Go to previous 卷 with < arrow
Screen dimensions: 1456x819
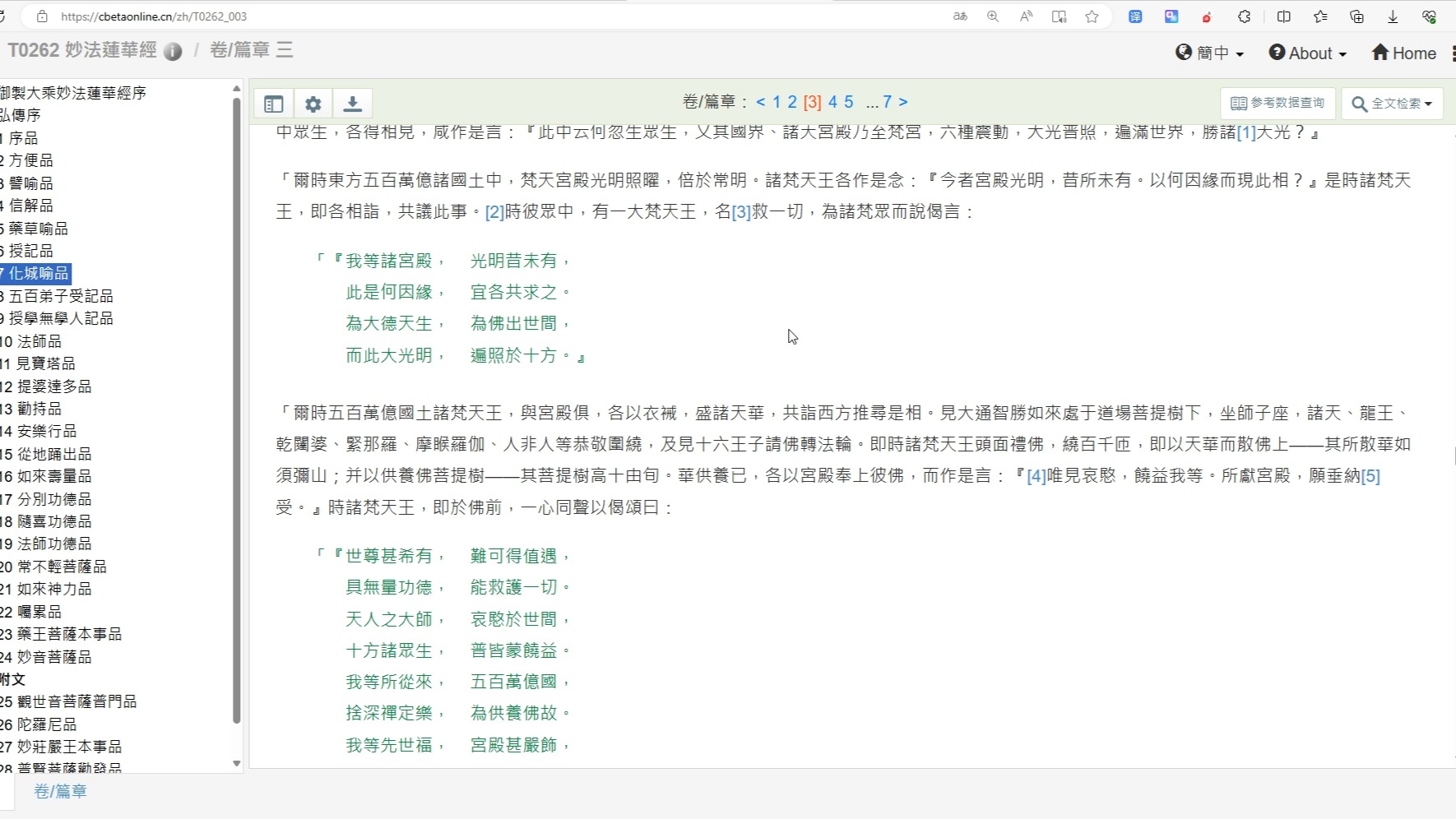[x=761, y=102]
